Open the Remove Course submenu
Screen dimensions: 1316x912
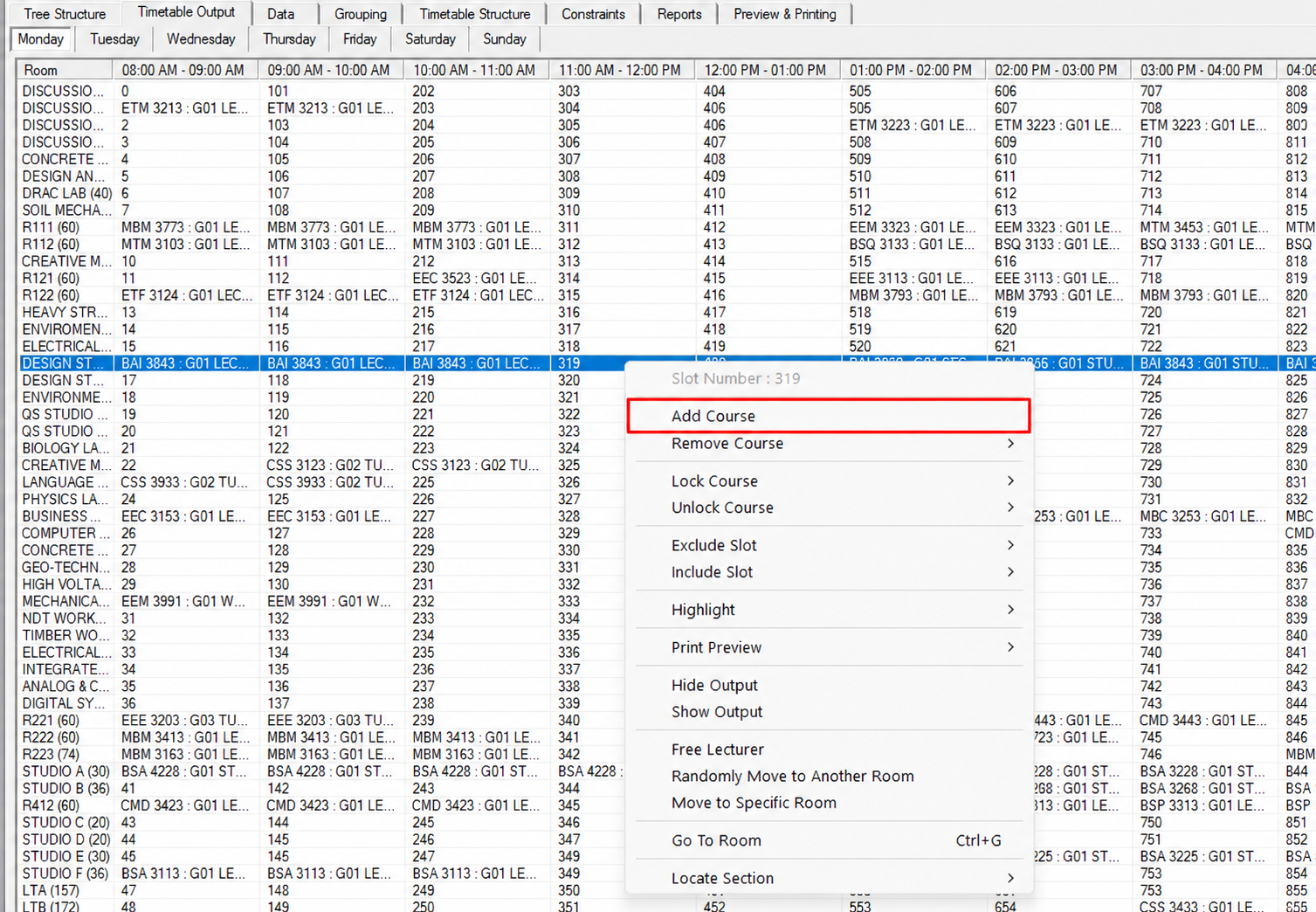(x=828, y=444)
